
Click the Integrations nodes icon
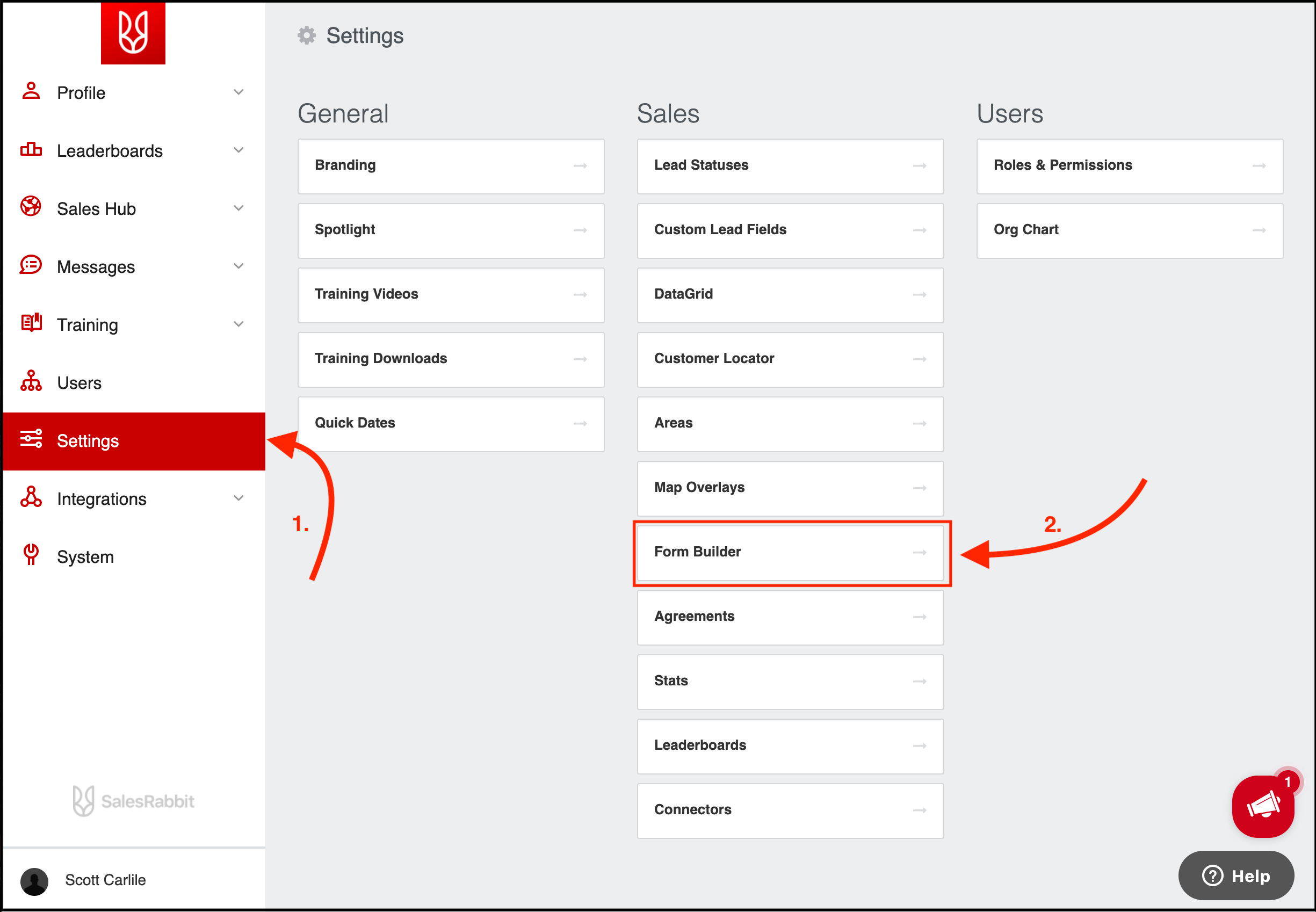point(31,497)
